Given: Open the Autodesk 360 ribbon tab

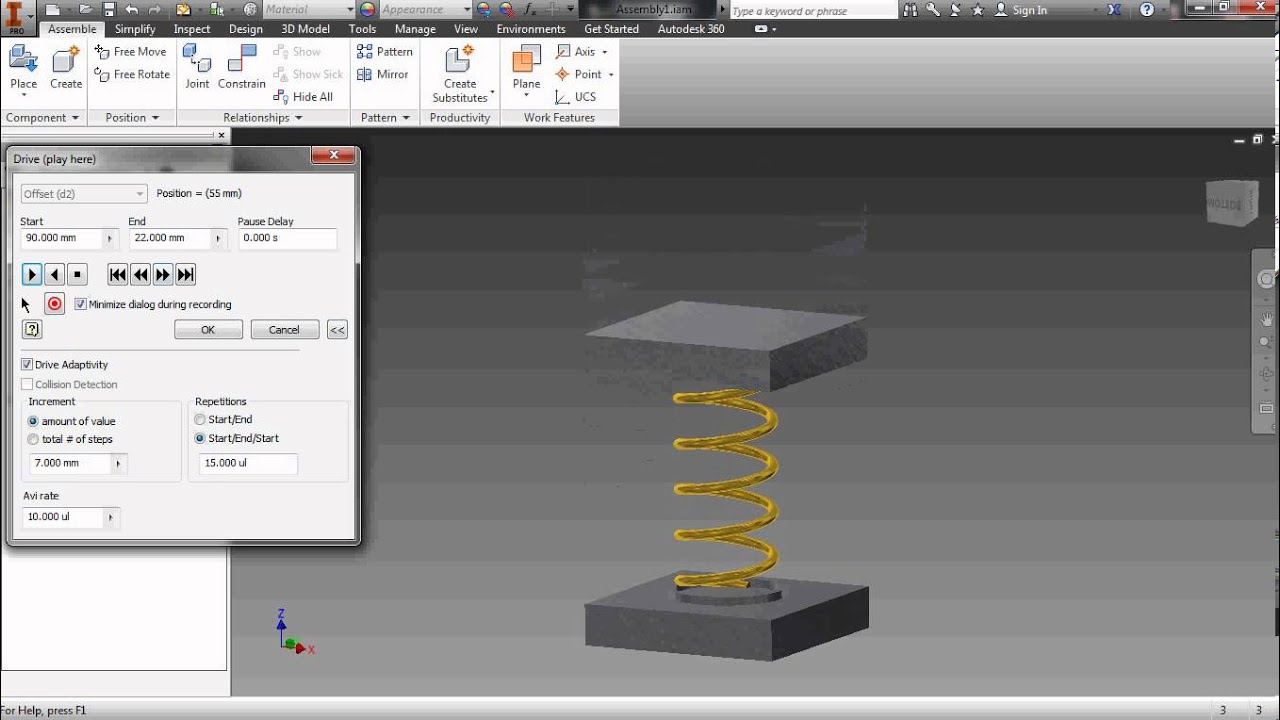Looking at the screenshot, I should [x=691, y=29].
